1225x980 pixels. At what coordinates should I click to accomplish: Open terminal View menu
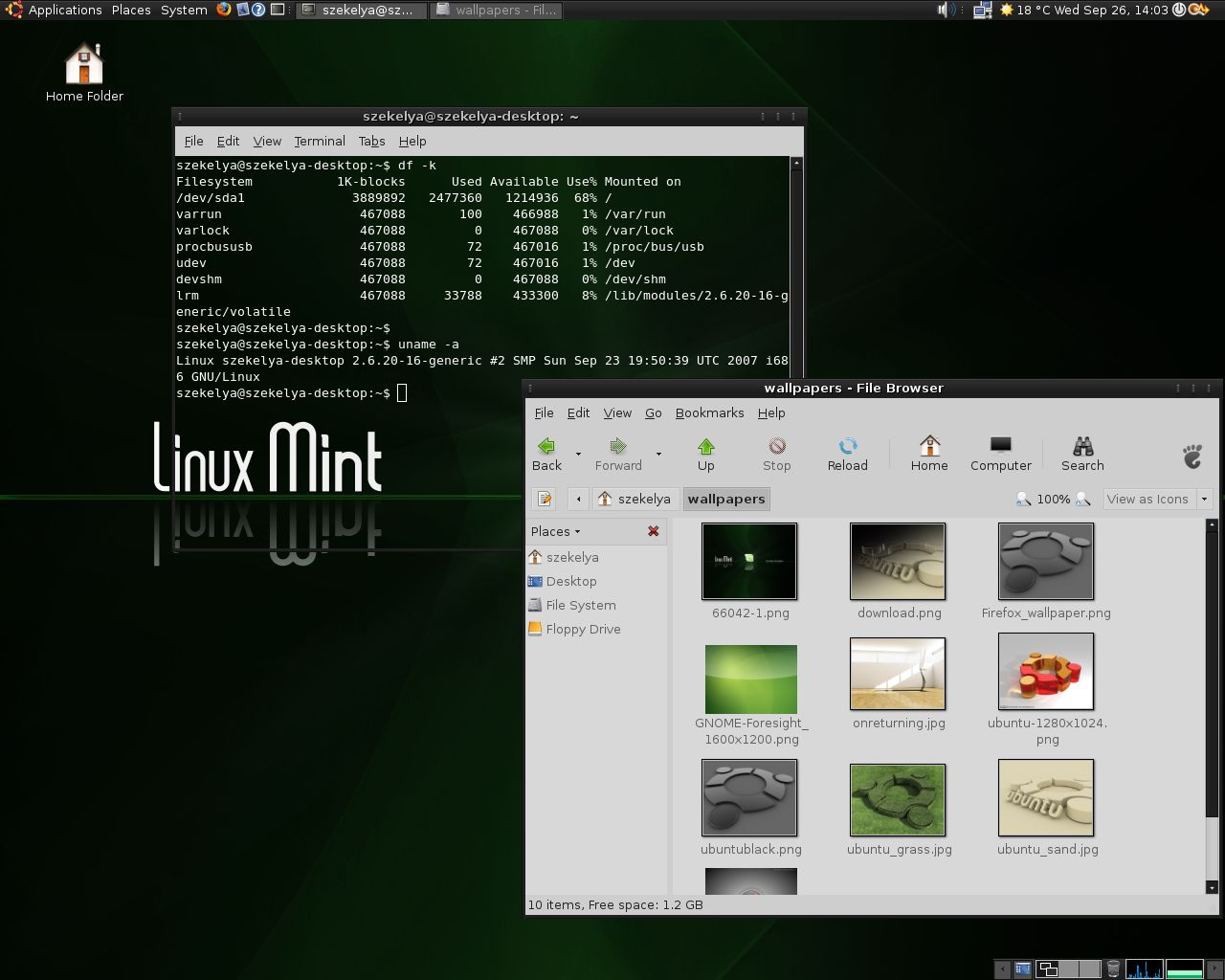click(x=267, y=141)
